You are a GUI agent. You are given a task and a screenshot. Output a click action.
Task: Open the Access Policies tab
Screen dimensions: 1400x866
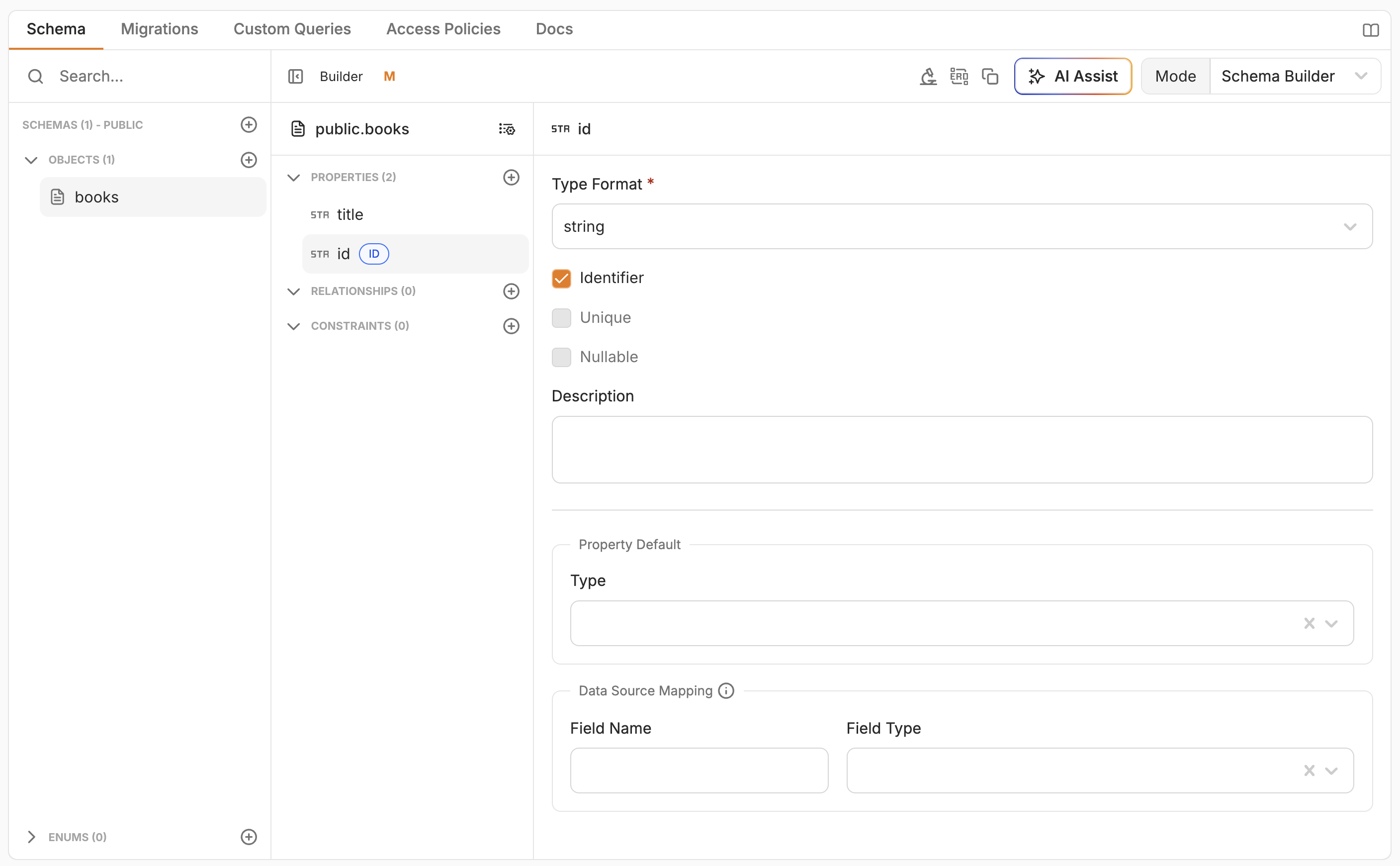click(x=443, y=29)
